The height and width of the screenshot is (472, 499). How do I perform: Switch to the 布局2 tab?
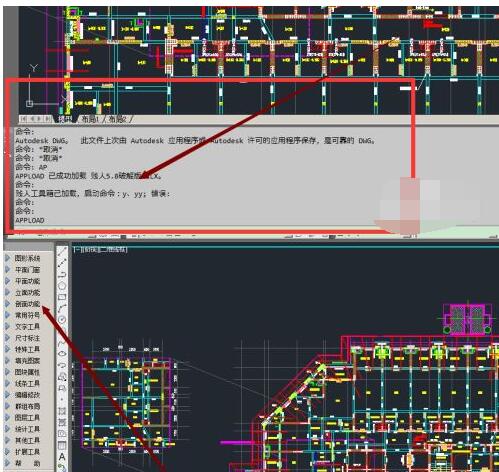click(x=117, y=119)
